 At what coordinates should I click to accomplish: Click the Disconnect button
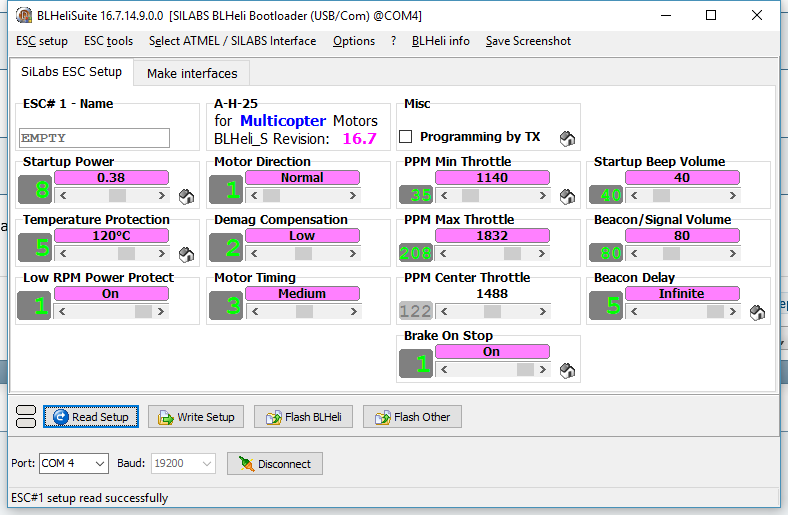(x=276, y=464)
